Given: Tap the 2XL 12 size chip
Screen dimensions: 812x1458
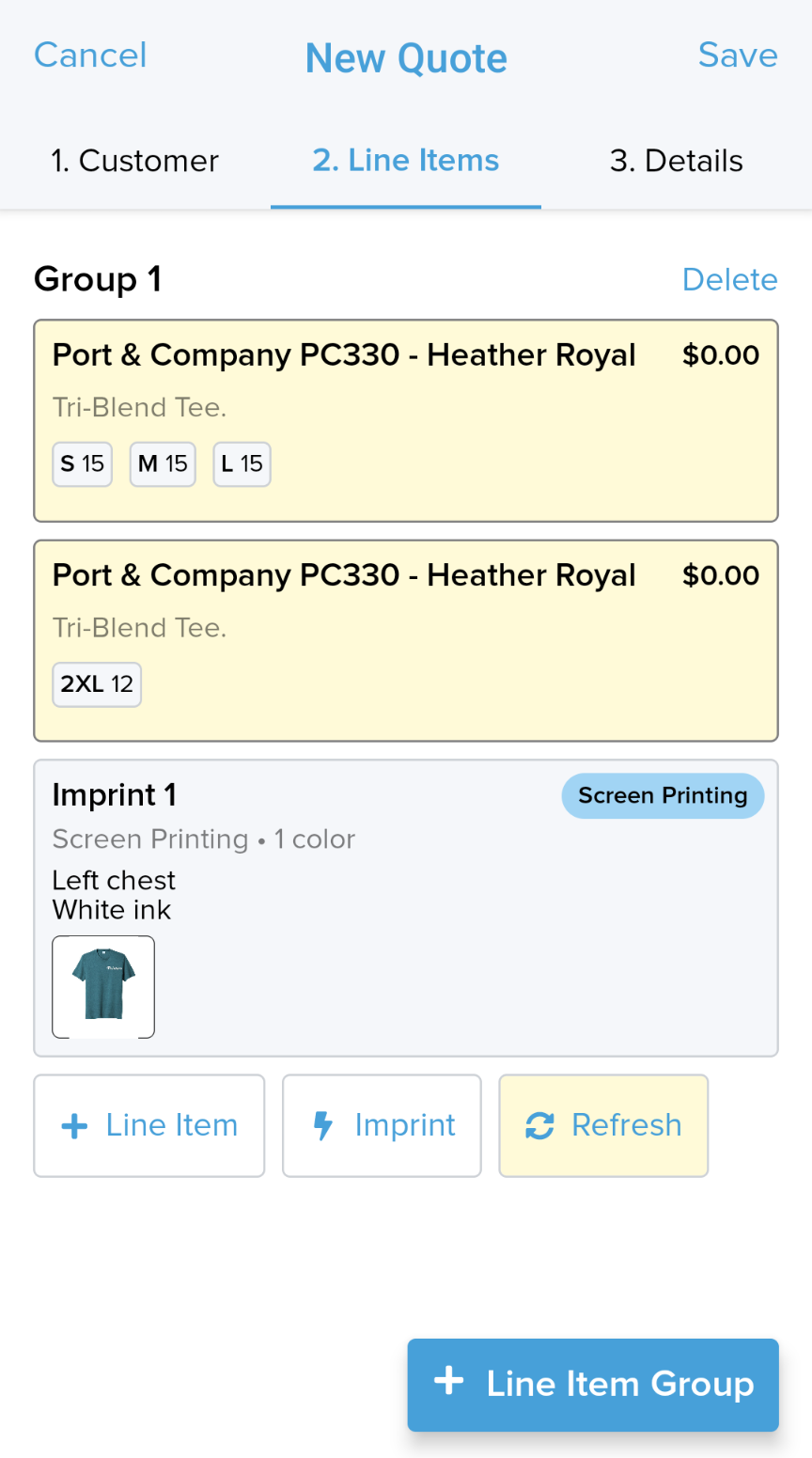Looking at the screenshot, I should coord(97,684).
